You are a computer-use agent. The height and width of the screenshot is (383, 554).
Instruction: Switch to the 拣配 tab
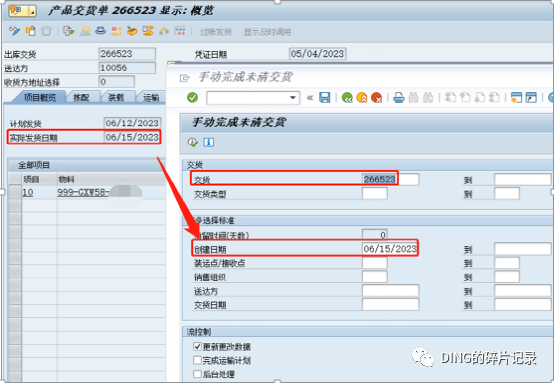coord(81,98)
